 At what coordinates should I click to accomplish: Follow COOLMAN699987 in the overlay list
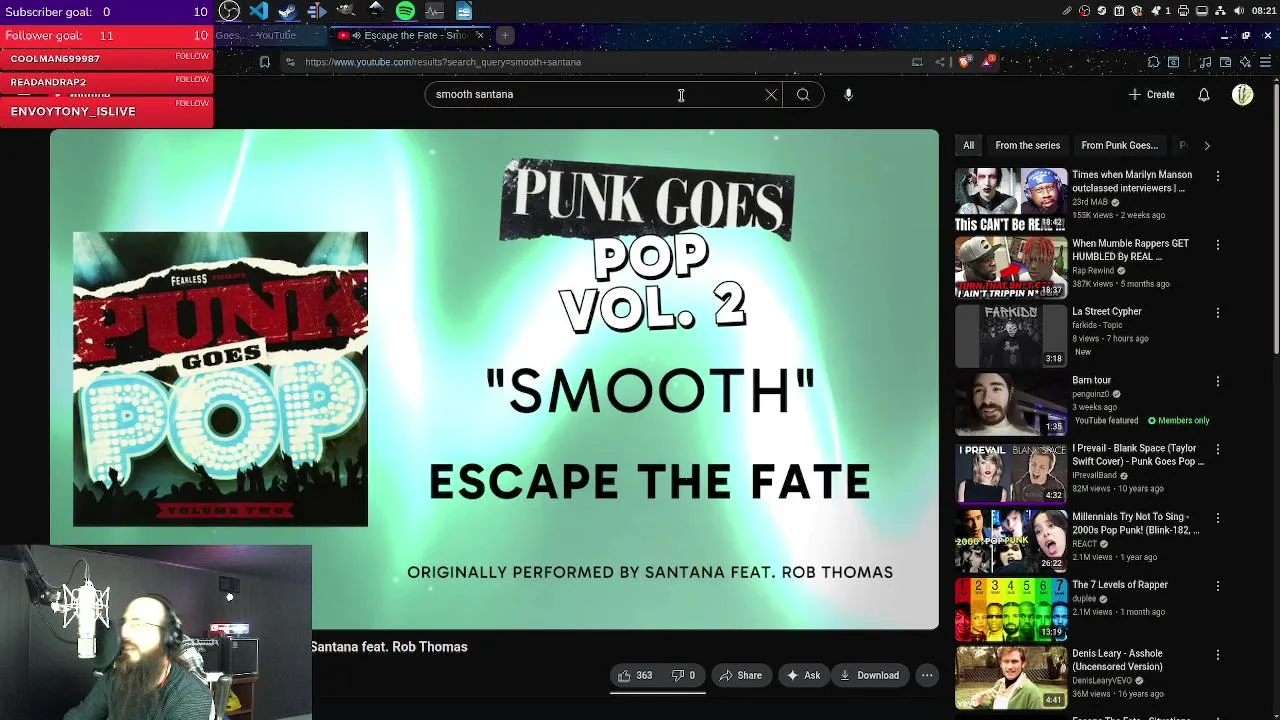(x=192, y=56)
